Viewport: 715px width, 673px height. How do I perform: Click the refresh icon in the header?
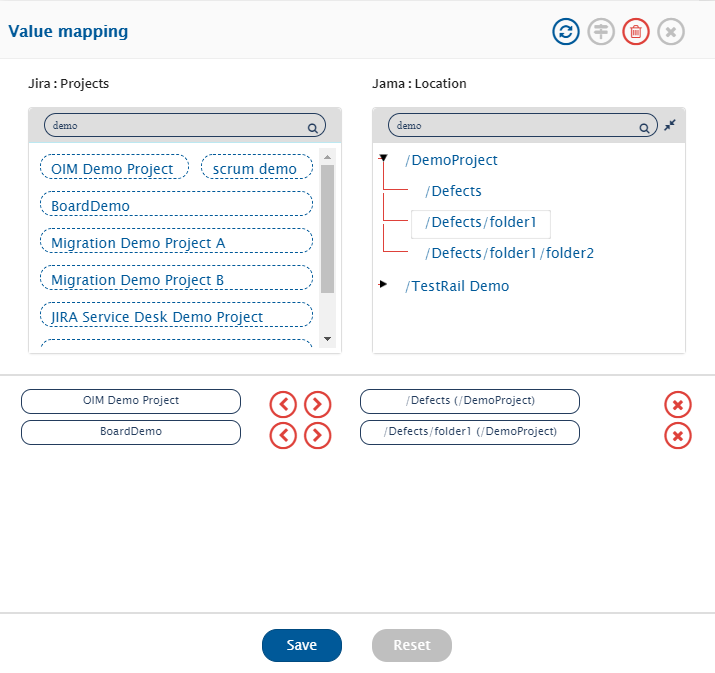click(x=566, y=32)
